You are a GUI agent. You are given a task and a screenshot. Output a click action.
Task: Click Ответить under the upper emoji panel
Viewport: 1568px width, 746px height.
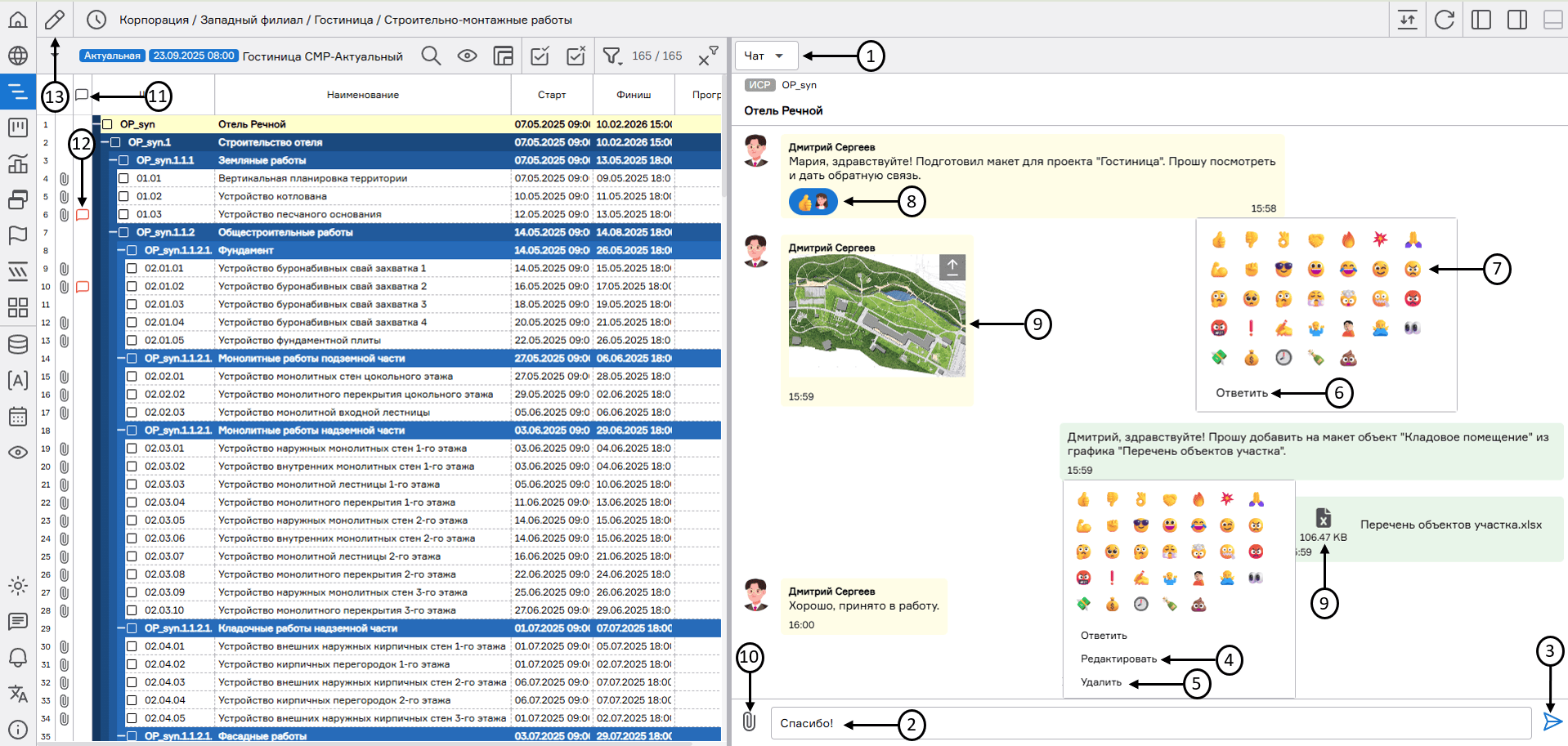(x=1241, y=393)
